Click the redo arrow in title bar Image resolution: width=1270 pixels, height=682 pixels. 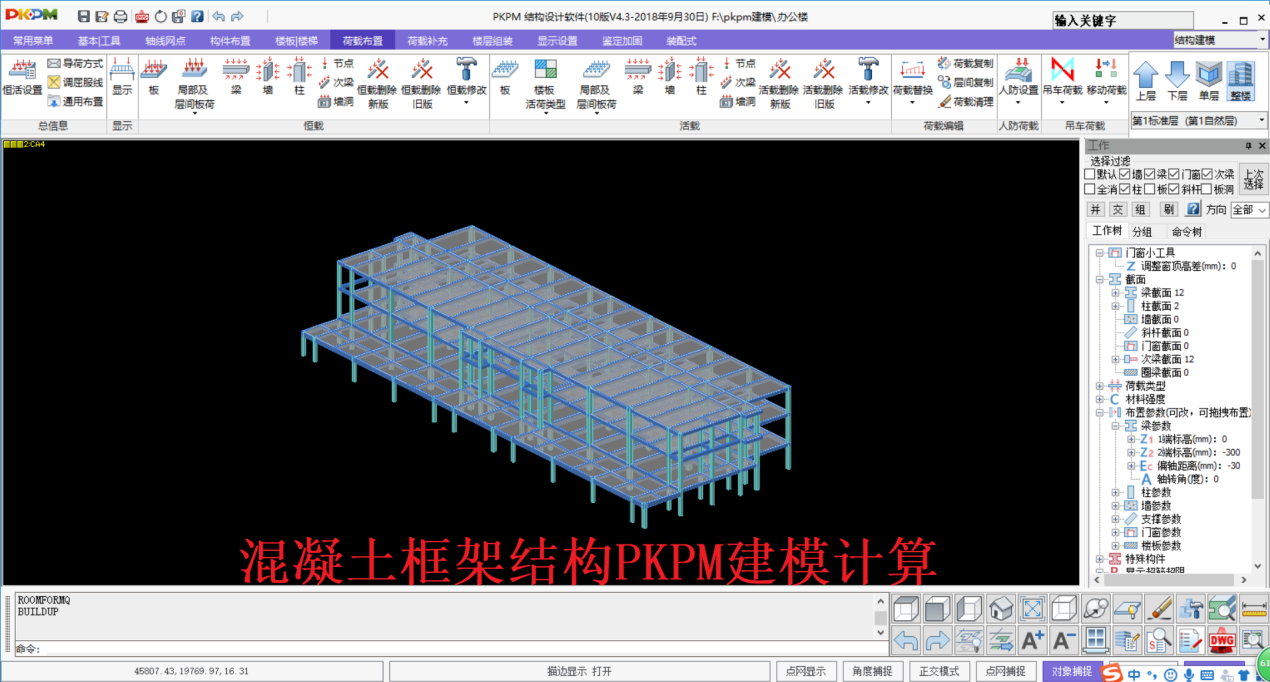pos(237,16)
